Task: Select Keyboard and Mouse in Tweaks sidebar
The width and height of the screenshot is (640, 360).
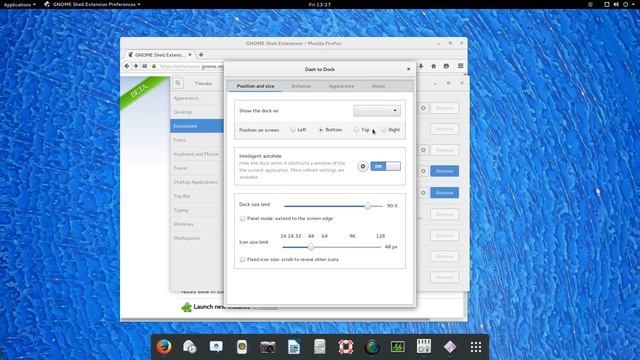Action: [197, 154]
